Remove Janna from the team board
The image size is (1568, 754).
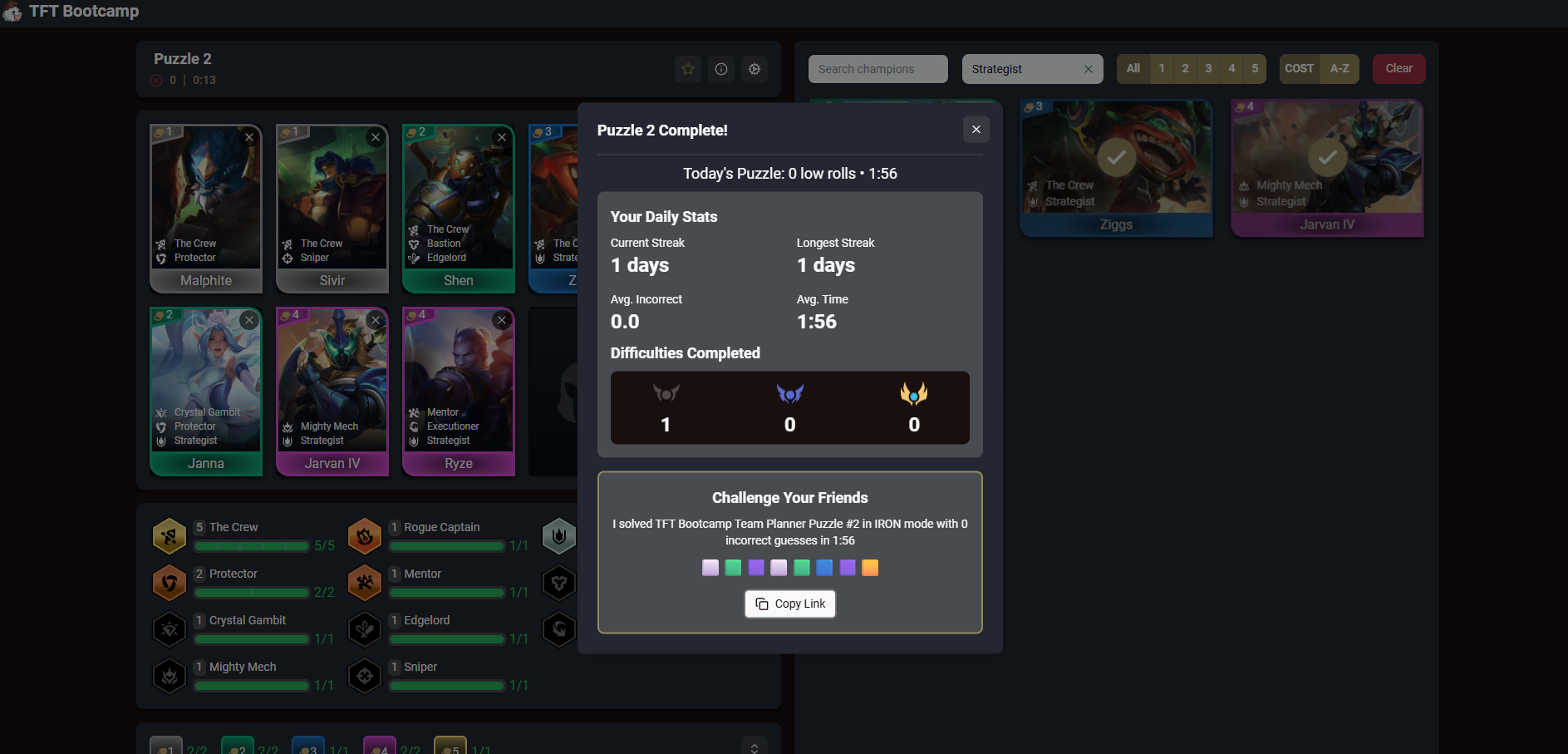click(x=249, y=320)
